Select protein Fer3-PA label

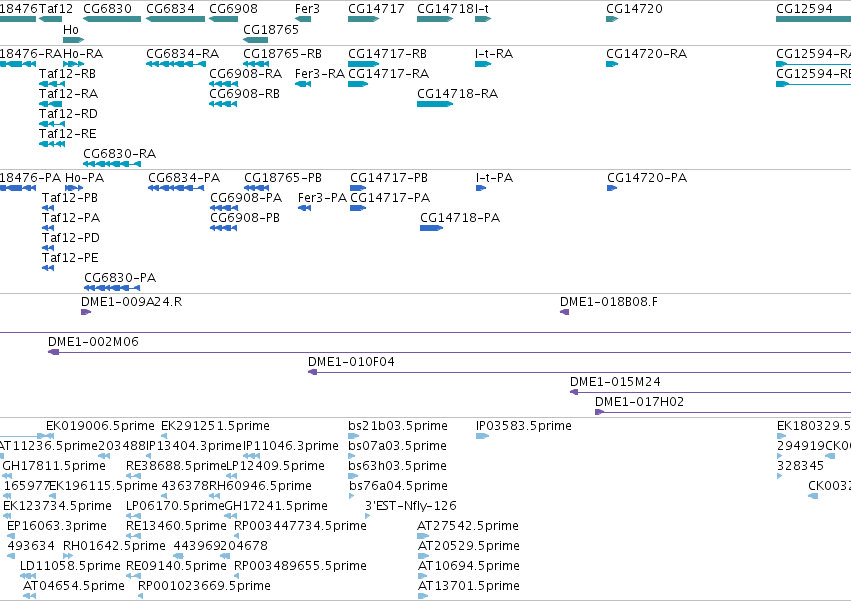pos(322,198)
